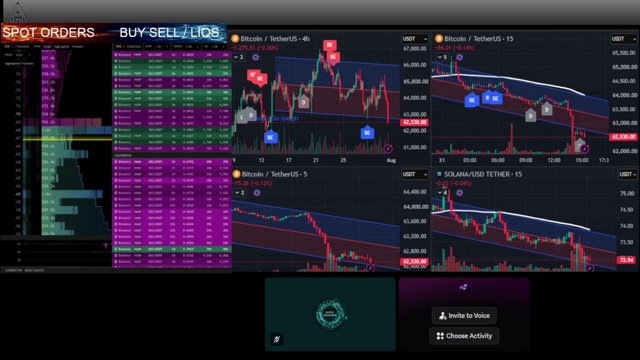
Task: Click the Bitcoin coin icon on the 15-minute chart
Action: point(439,39)
